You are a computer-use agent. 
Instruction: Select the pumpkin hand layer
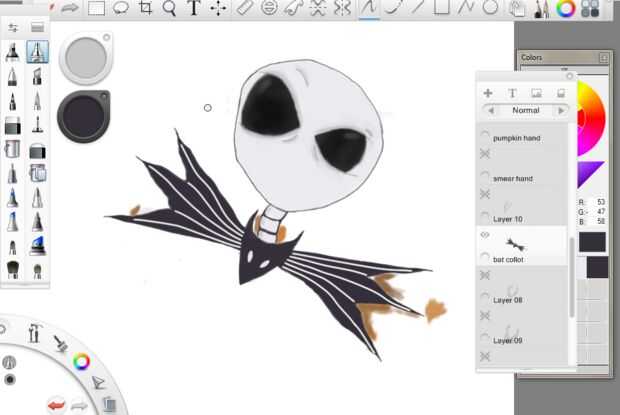(x=523, y=135)
